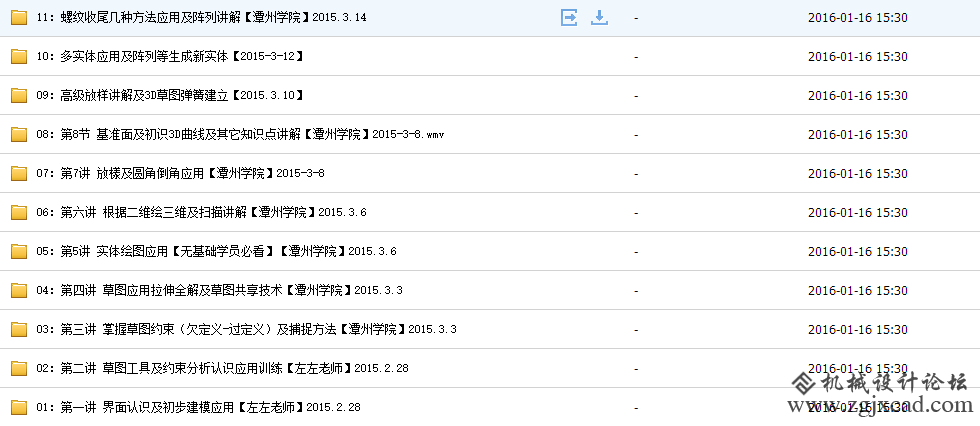This screenshot has width=980, height=426.
Task: Click folder icon for 08: 第8节 基准面
Action: pos(19,134)
